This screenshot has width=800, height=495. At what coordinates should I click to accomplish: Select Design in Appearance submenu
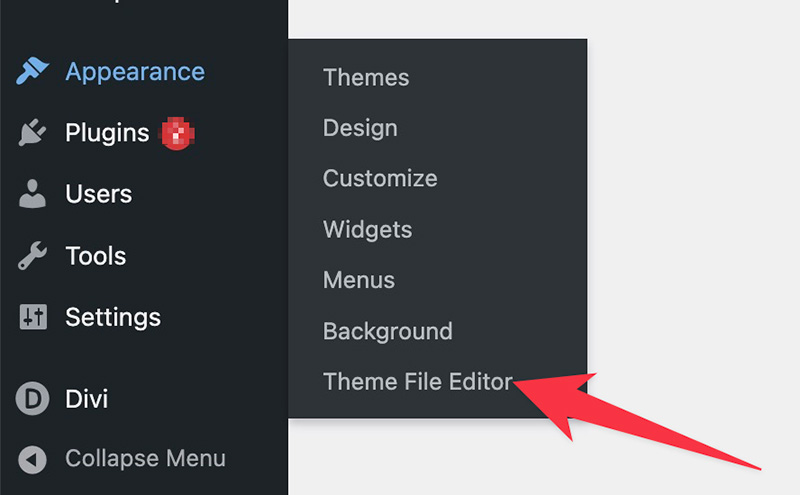(360, 128)
